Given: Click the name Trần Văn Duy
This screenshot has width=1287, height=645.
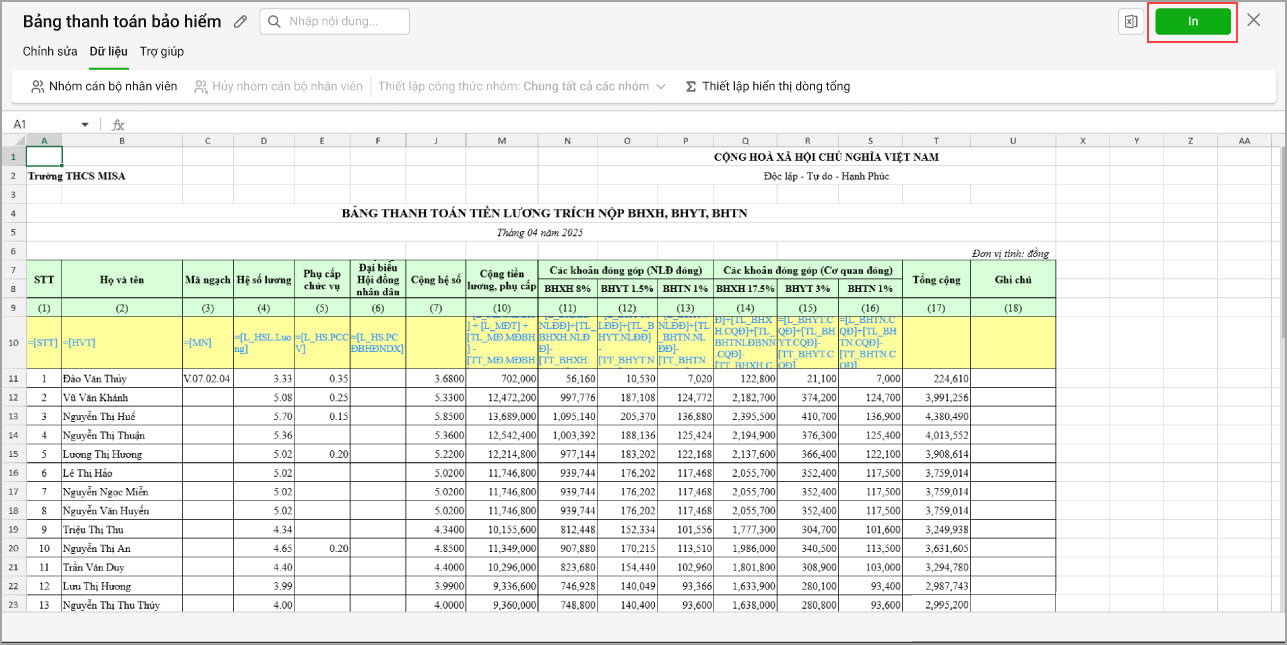Looking at the screenshot, I should 94,567.
